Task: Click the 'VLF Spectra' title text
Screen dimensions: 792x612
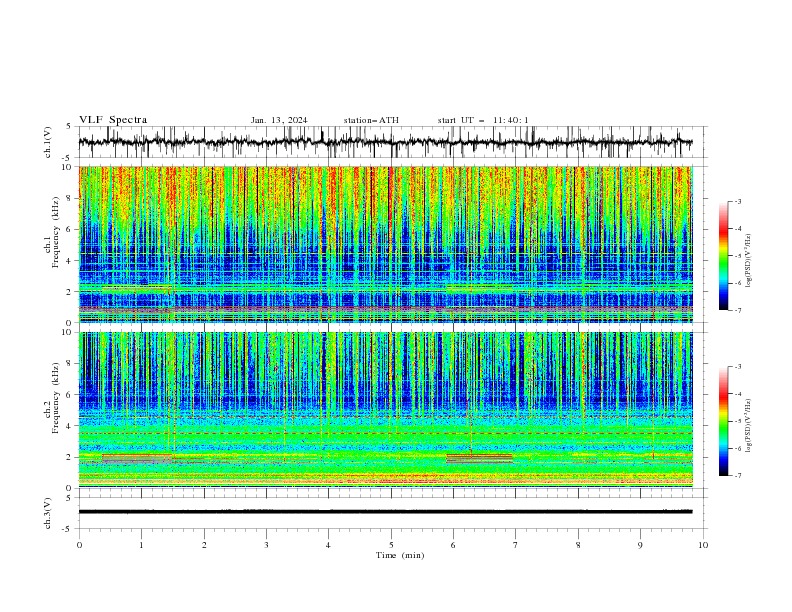Action: (113, 120)
